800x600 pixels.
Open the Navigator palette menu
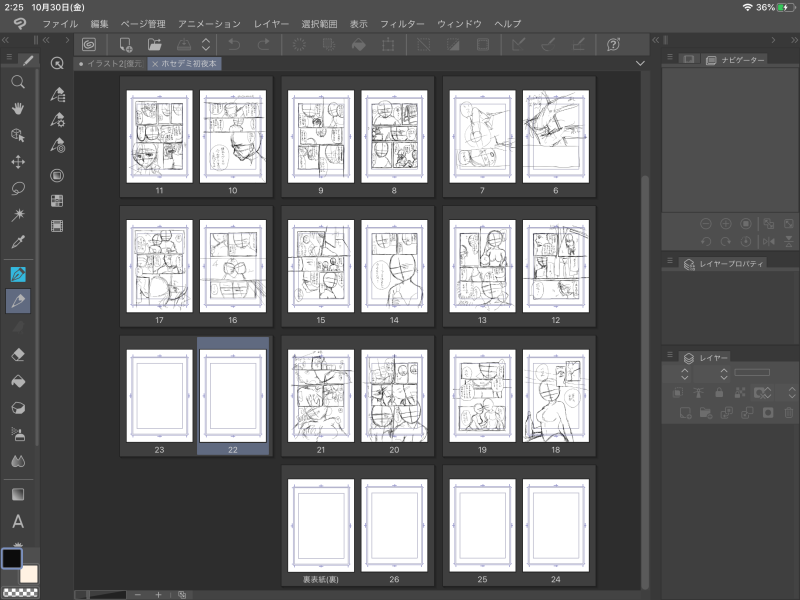point(670,57)
